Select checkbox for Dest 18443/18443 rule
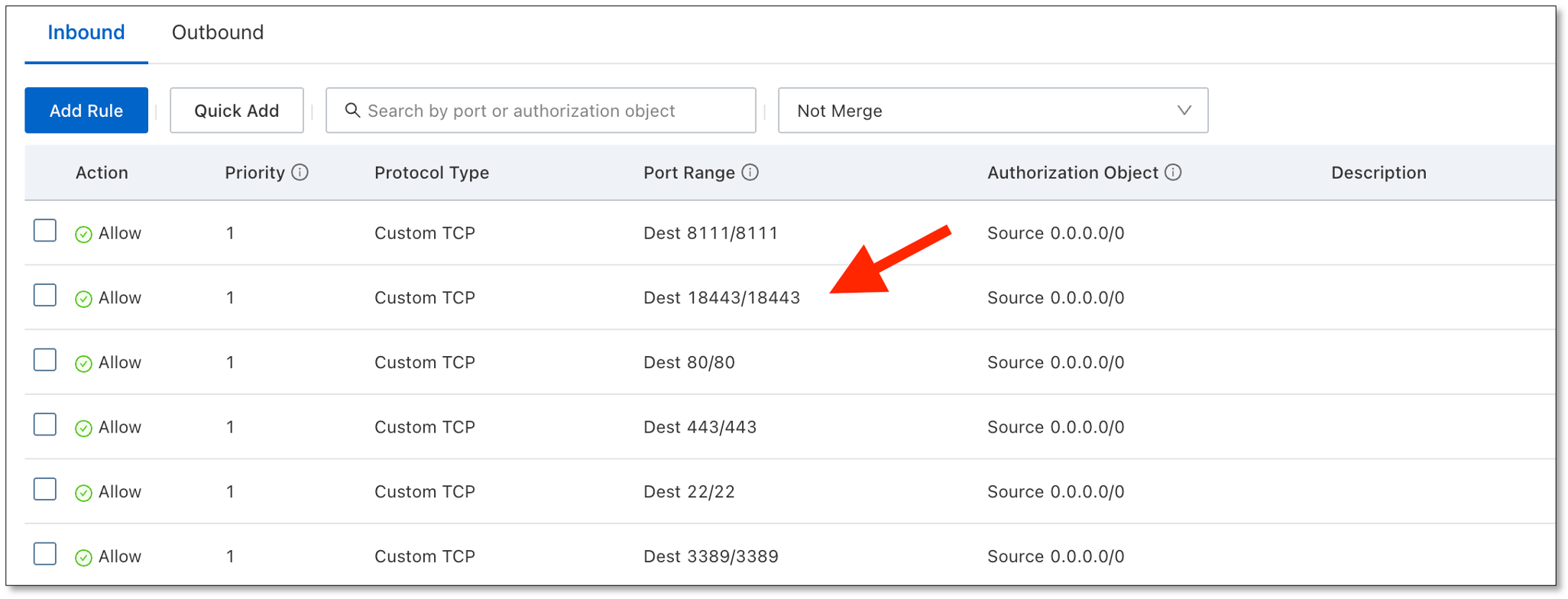1568x599 pixels. 45,295
